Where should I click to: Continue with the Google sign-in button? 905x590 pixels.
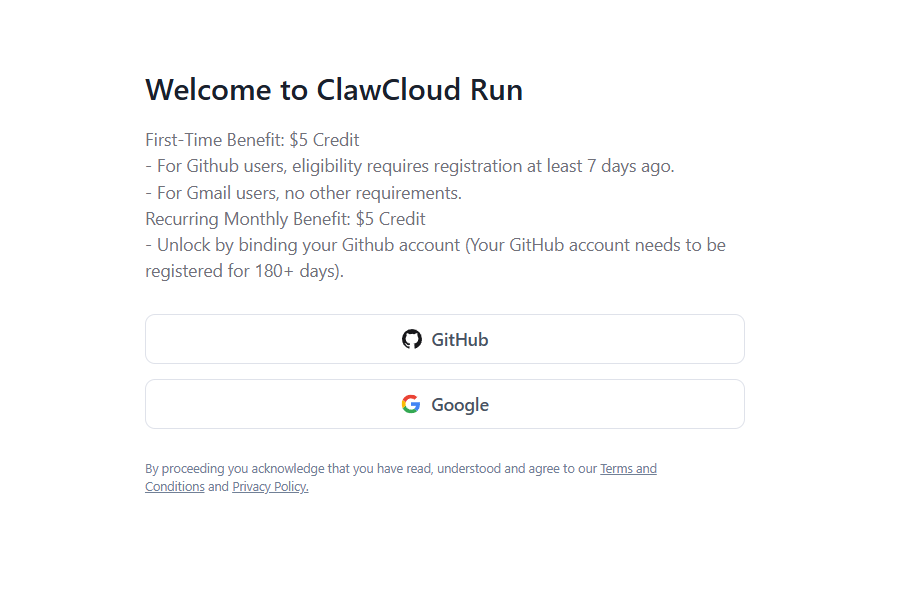444,404
